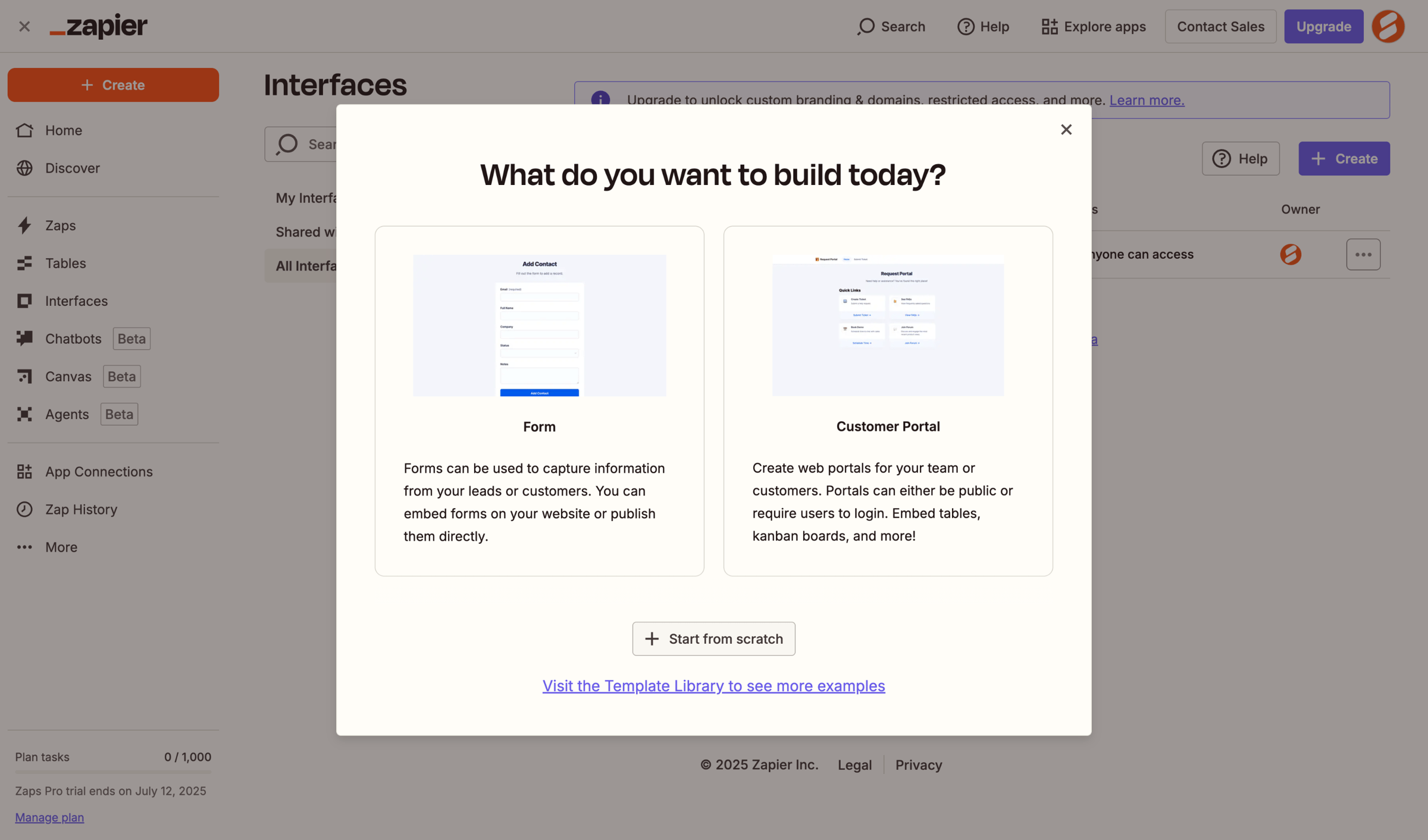Click the Chatbots Beta badge
This screenshot has height=840, width=1428.
click(x=131, y=338)
